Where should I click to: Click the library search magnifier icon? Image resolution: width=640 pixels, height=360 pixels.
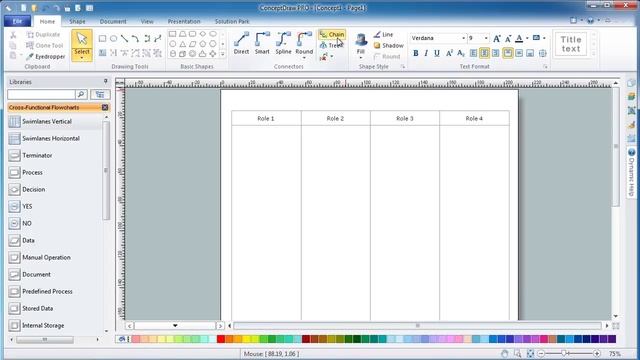click(x=81, y=95)
